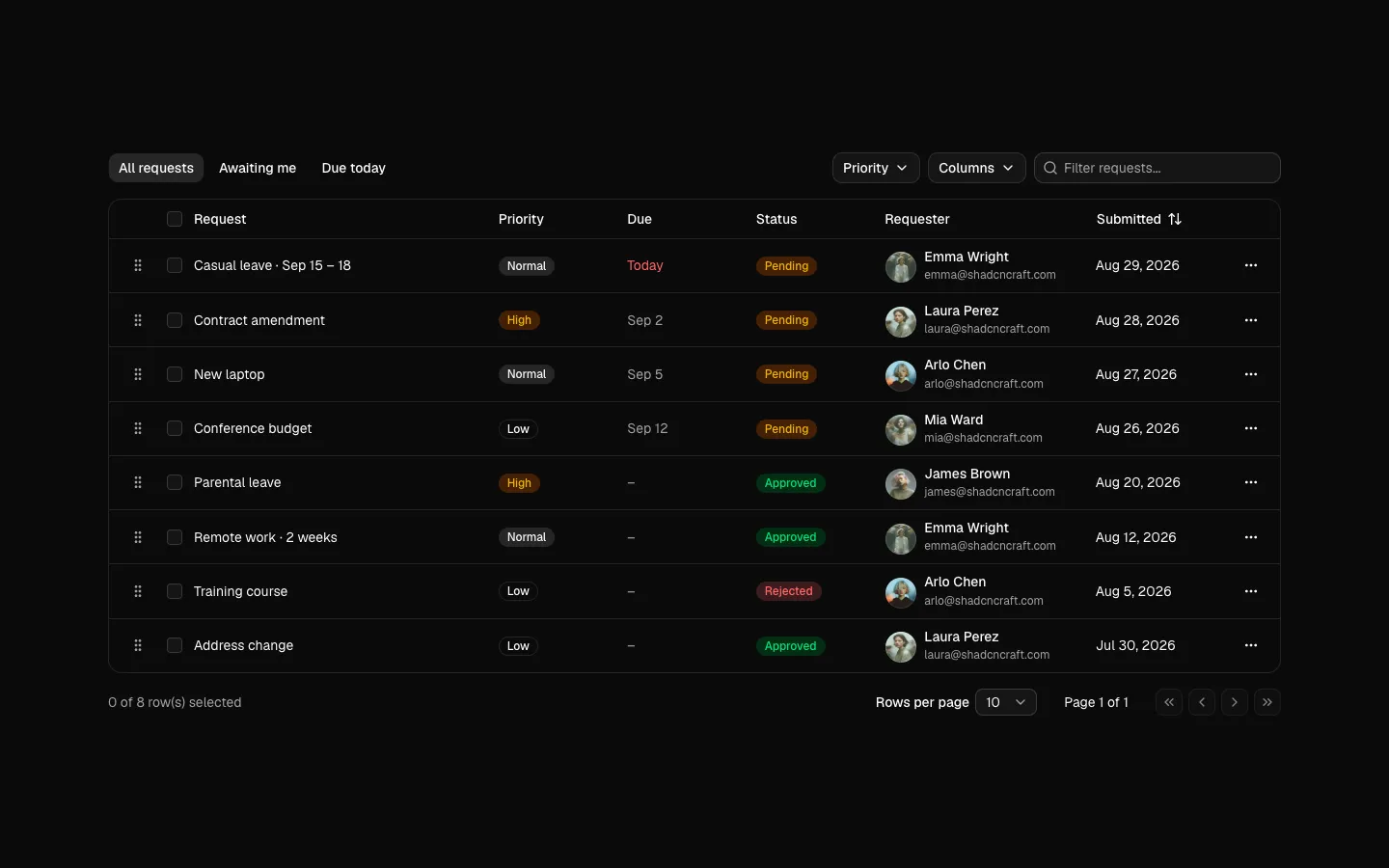Check the Casual leave row checkbox
This screenshot has height=868, width=1389.
175,265
